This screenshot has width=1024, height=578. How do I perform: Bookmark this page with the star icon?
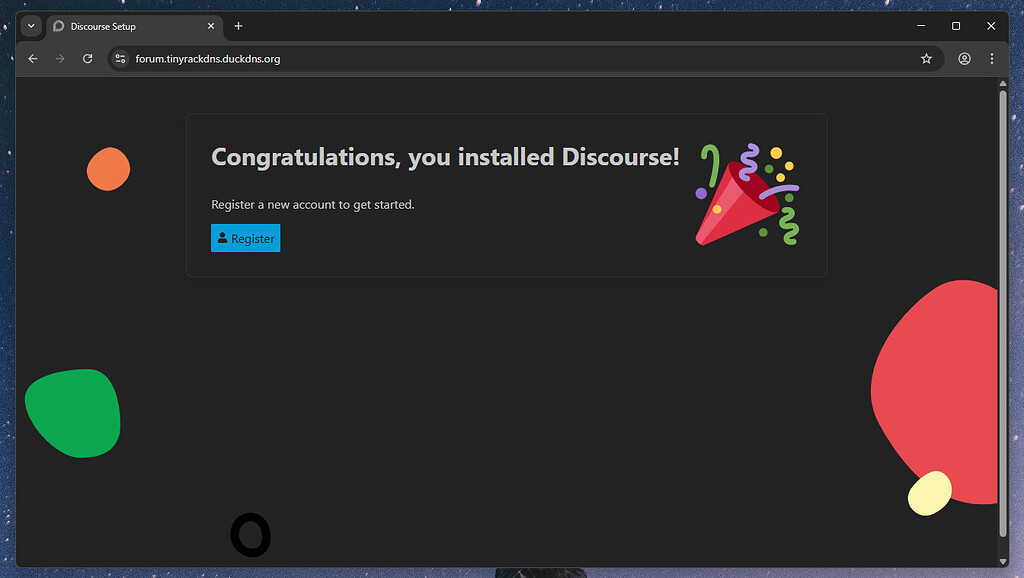point(926,59)
